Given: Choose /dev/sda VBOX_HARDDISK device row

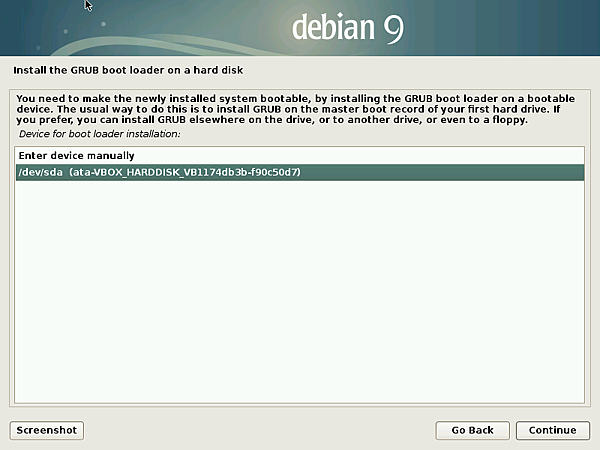Looking at the screenshot, I should click(x=300, y=172).
